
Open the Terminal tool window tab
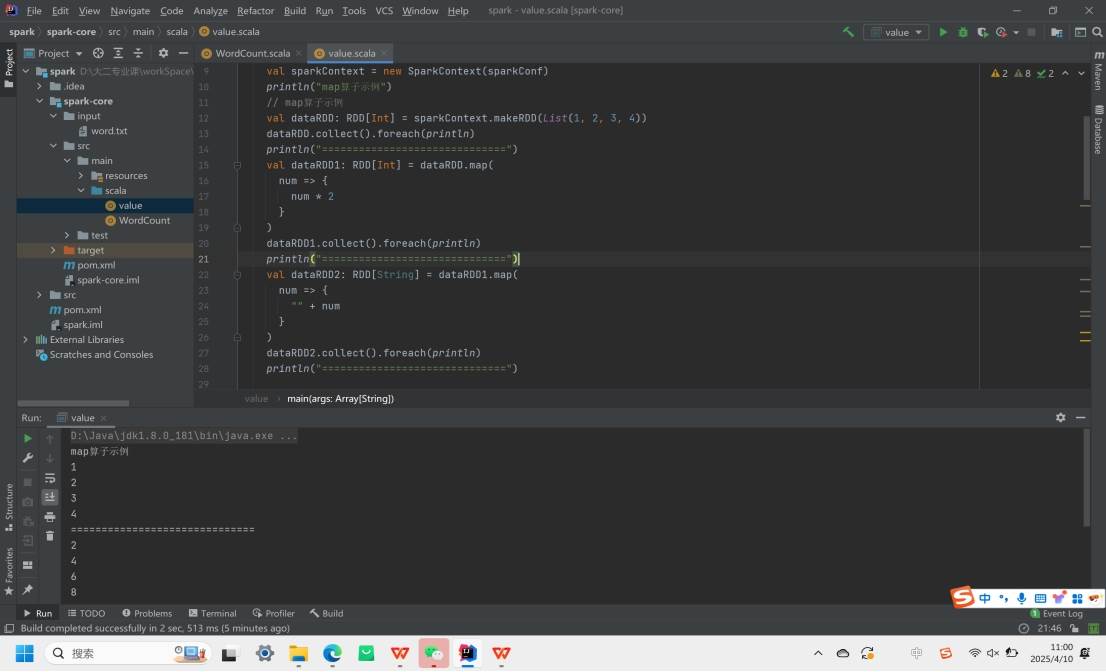[212, 613]
